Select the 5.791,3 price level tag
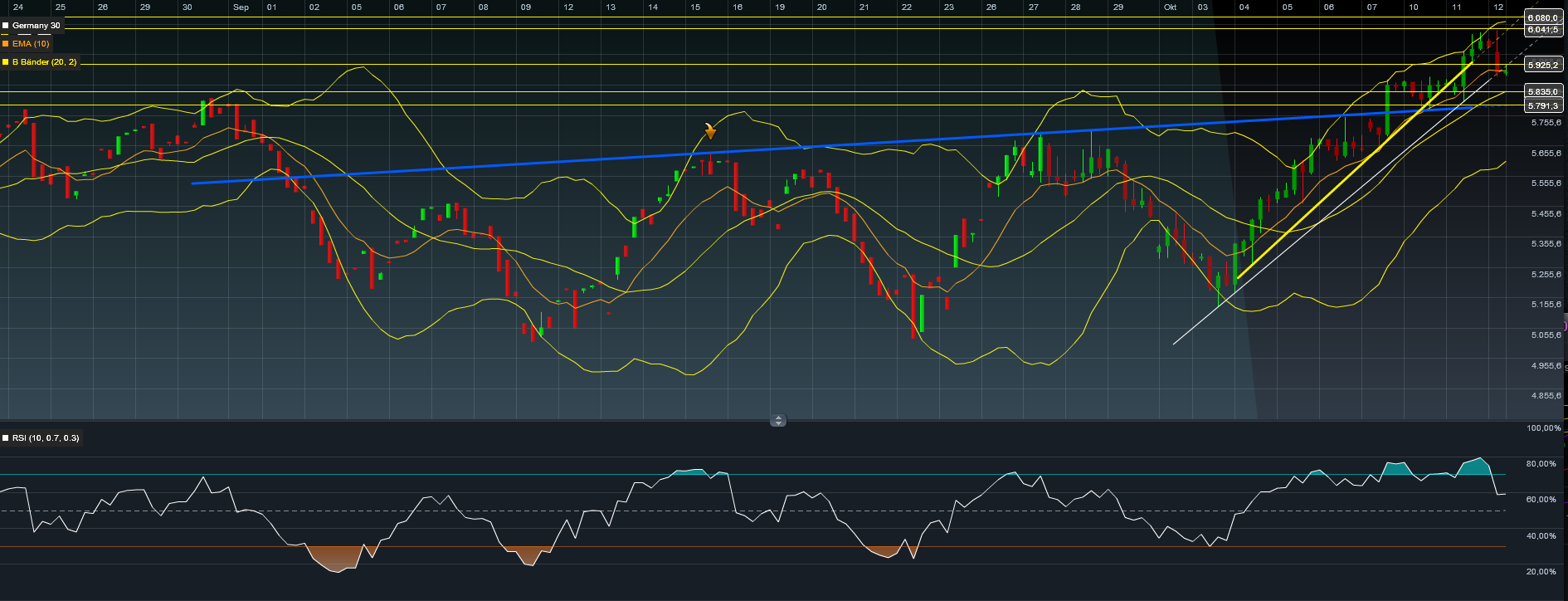 point(1543,105)
